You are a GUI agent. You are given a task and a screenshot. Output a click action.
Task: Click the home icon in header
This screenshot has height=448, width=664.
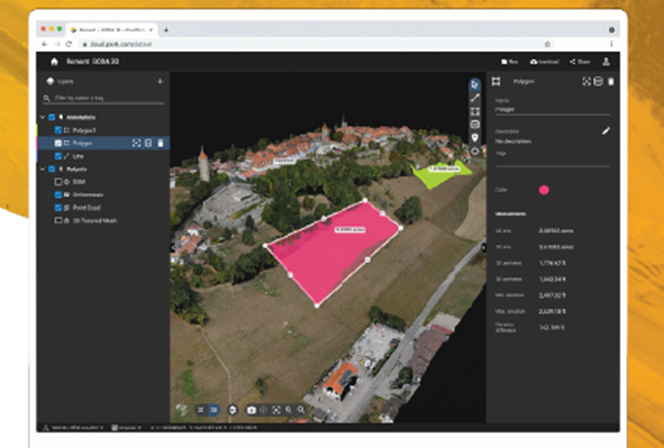pyautogui.click(x=54, y=61)
